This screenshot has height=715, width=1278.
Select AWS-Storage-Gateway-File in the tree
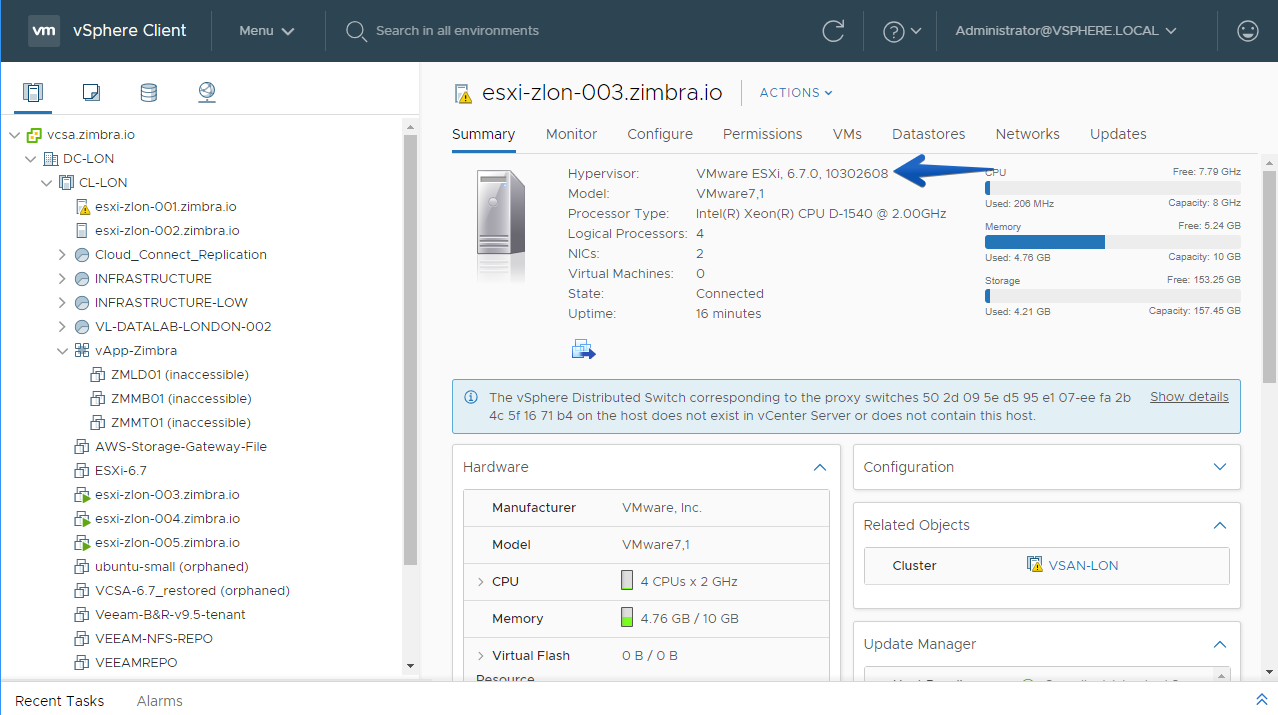[181, 447]
